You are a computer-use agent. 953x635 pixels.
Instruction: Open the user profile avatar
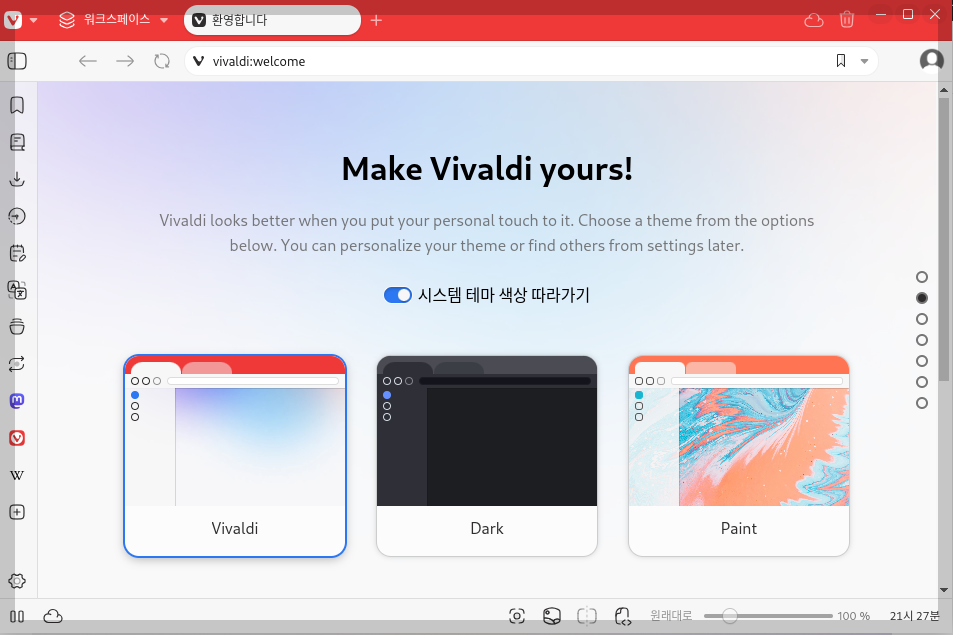[931, 61]
